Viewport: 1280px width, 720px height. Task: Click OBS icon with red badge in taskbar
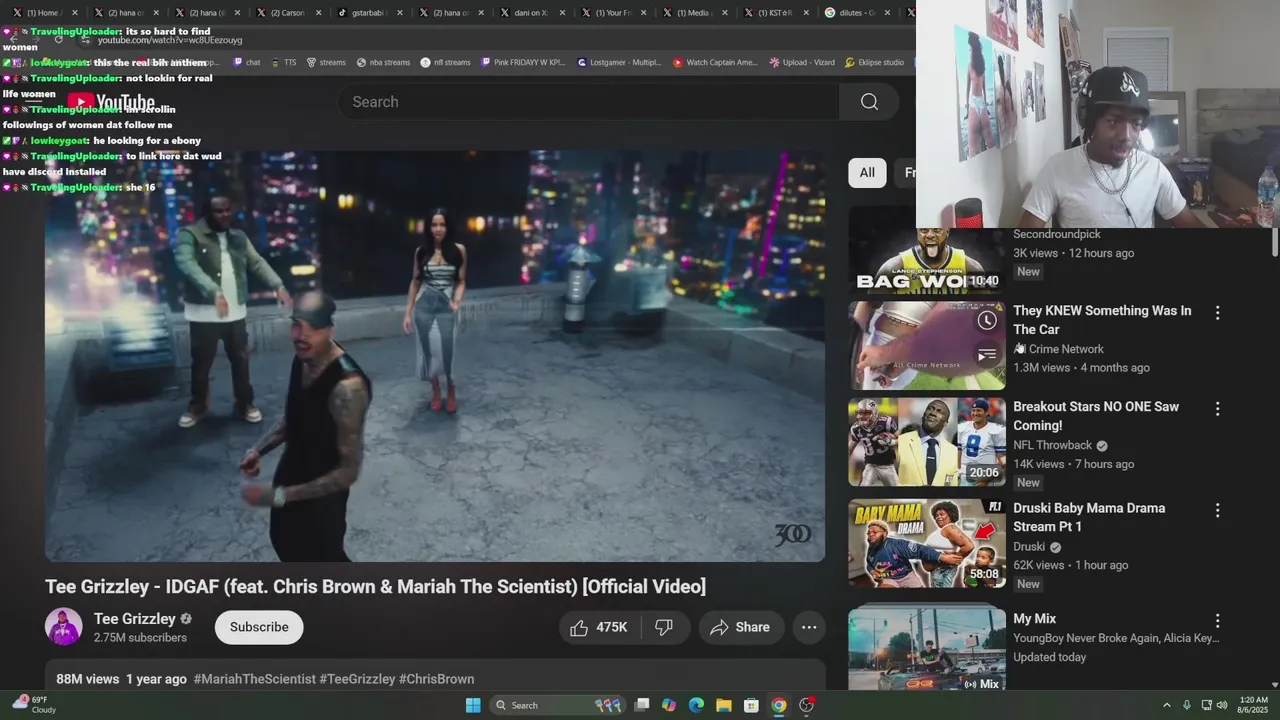806,705
